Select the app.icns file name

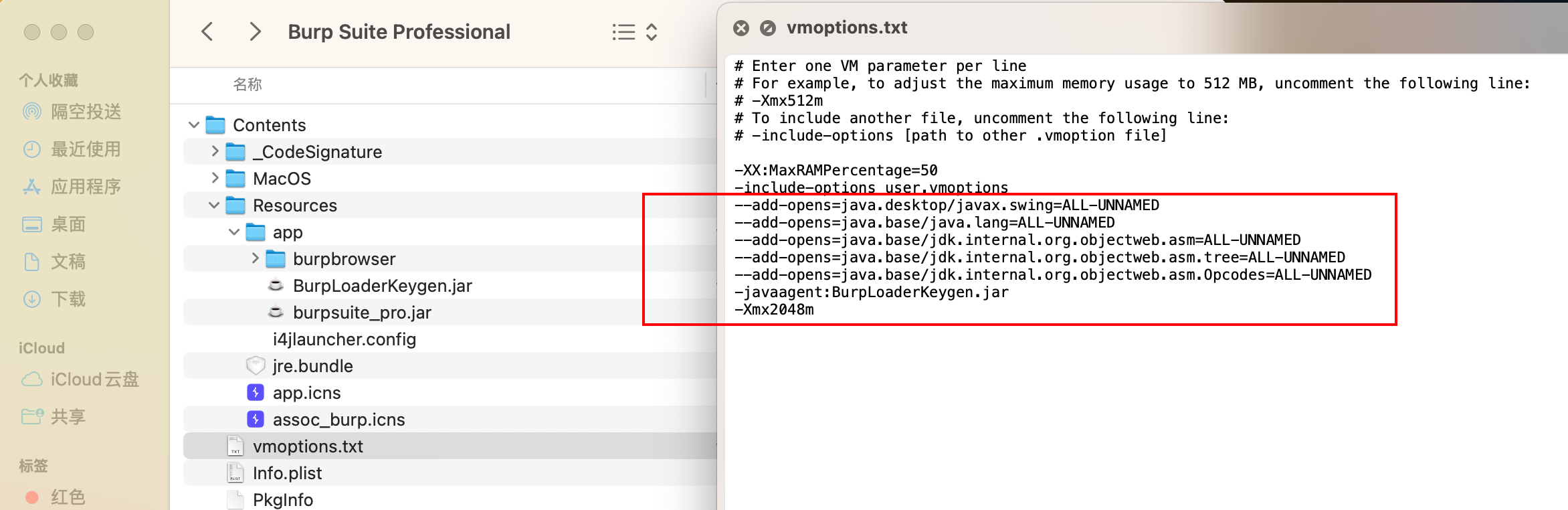click(307, 392)
